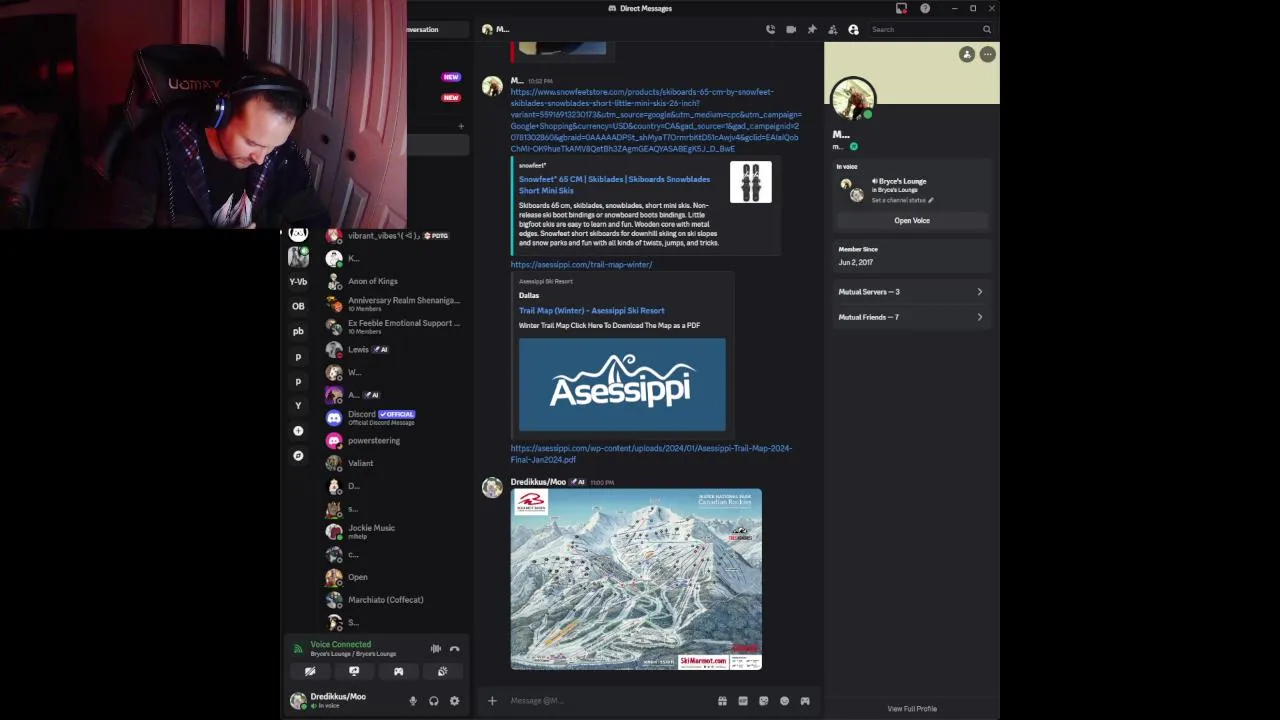Image resolution: width=1280 pixels, height=720 pixels.
Task: Start screen share in voice panel
Action: coord(354,672)
